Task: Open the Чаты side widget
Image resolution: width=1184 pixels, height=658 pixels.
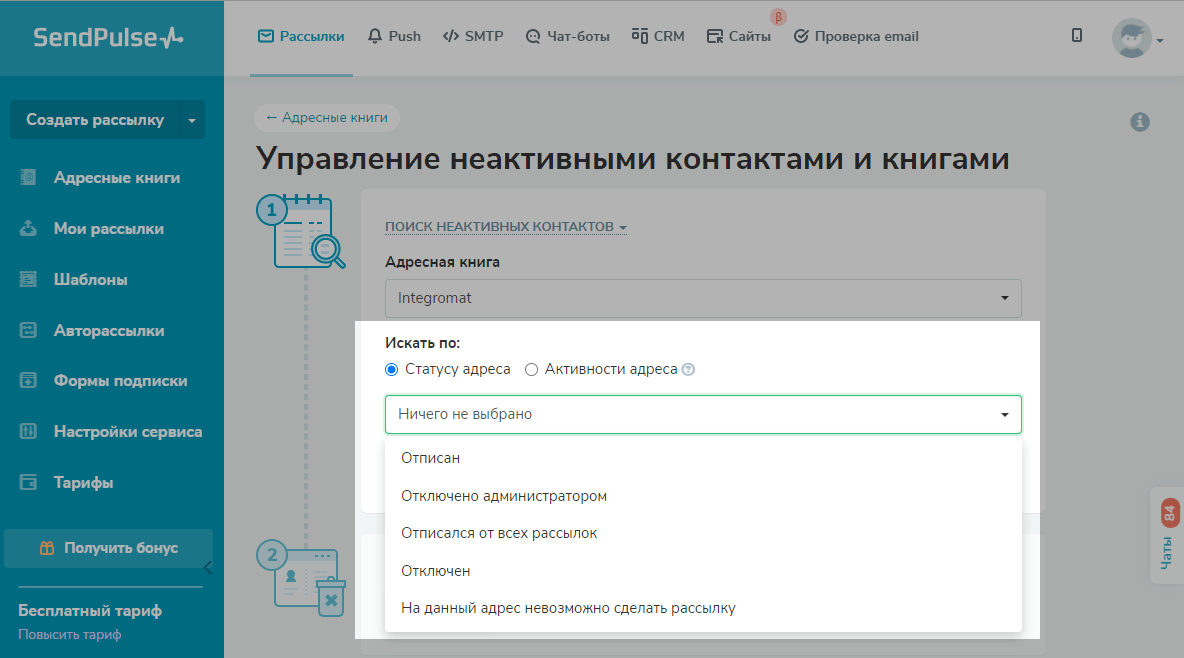Action: pyautogui.click(x=1168, y=535)
